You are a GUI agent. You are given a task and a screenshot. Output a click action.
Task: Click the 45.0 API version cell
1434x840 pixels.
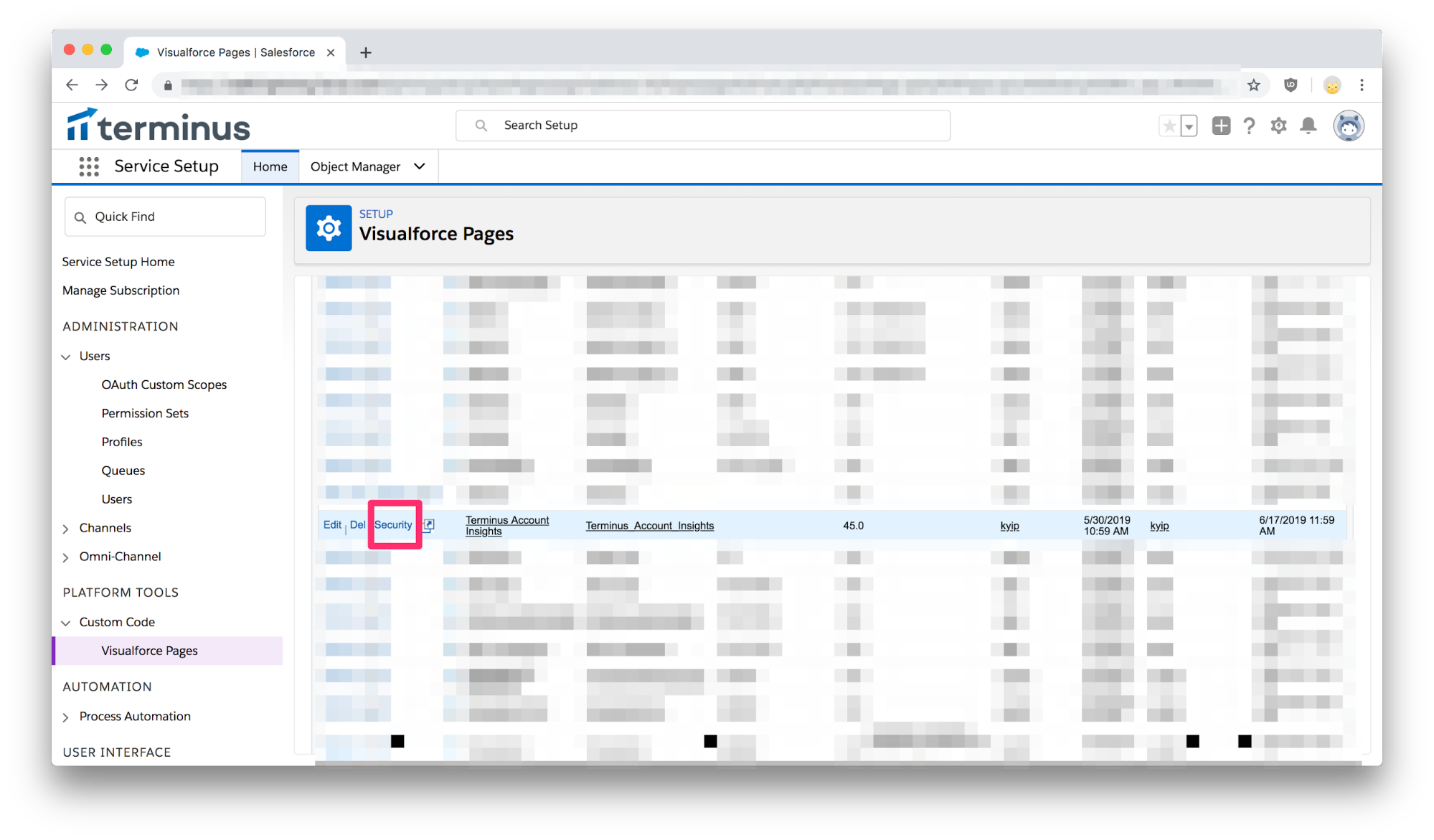(x=853, y=526)
